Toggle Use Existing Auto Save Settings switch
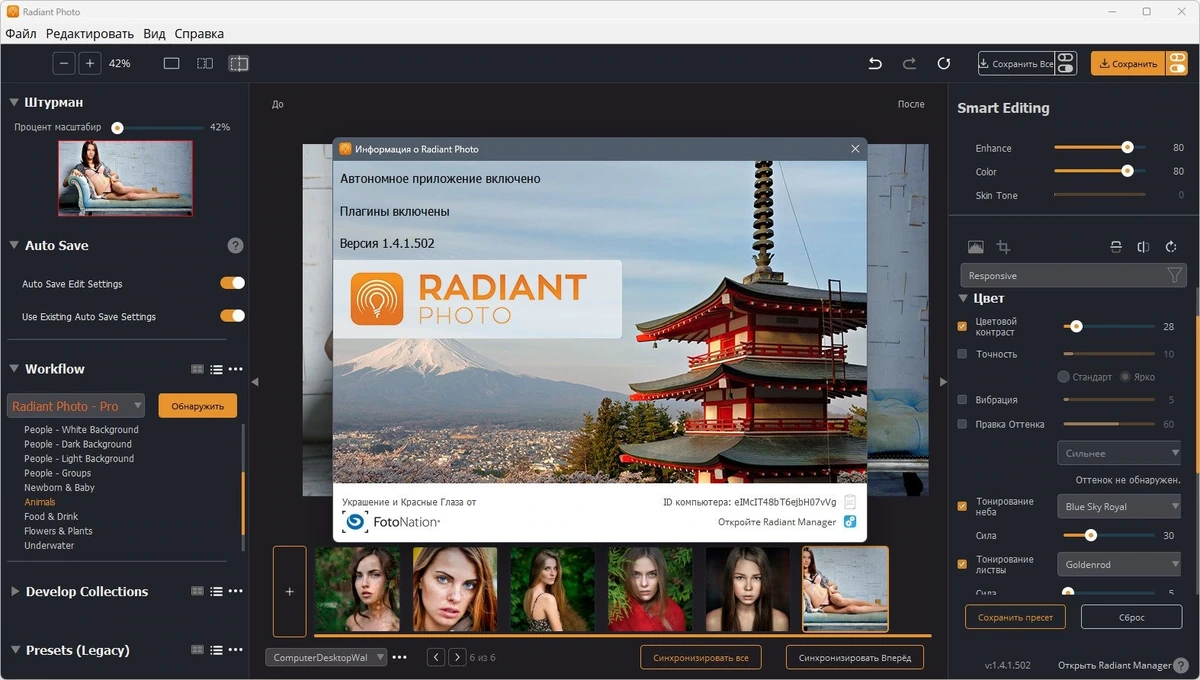1200x680 pixels. (x=232, y=316)
